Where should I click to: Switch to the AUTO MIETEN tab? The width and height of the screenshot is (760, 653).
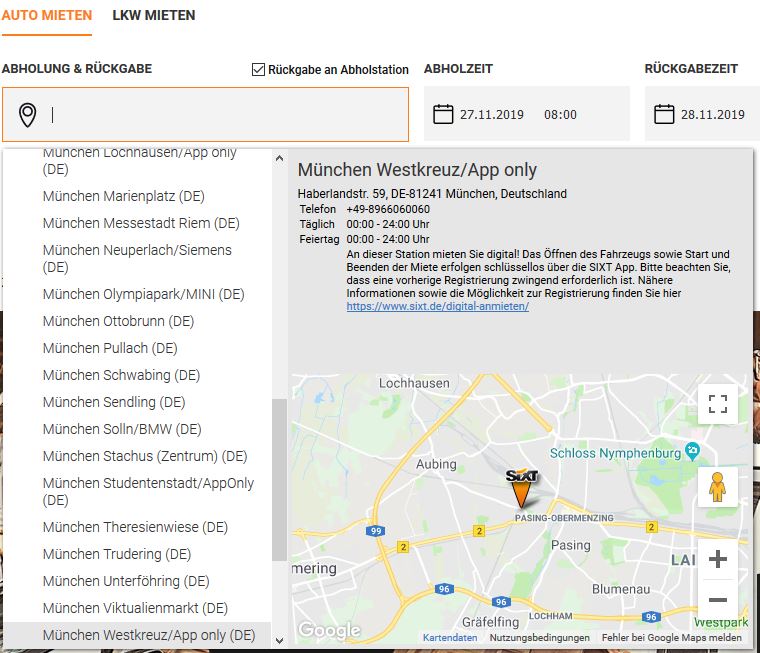[47, 16]
